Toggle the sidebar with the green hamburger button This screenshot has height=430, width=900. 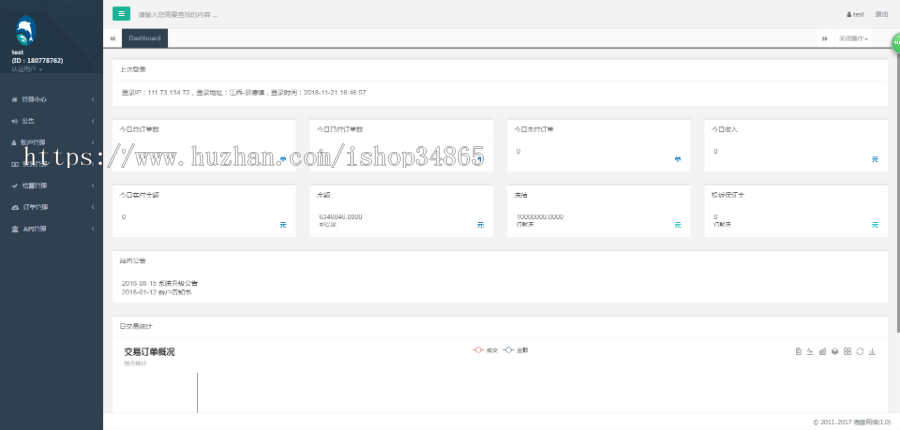[121, 14]
